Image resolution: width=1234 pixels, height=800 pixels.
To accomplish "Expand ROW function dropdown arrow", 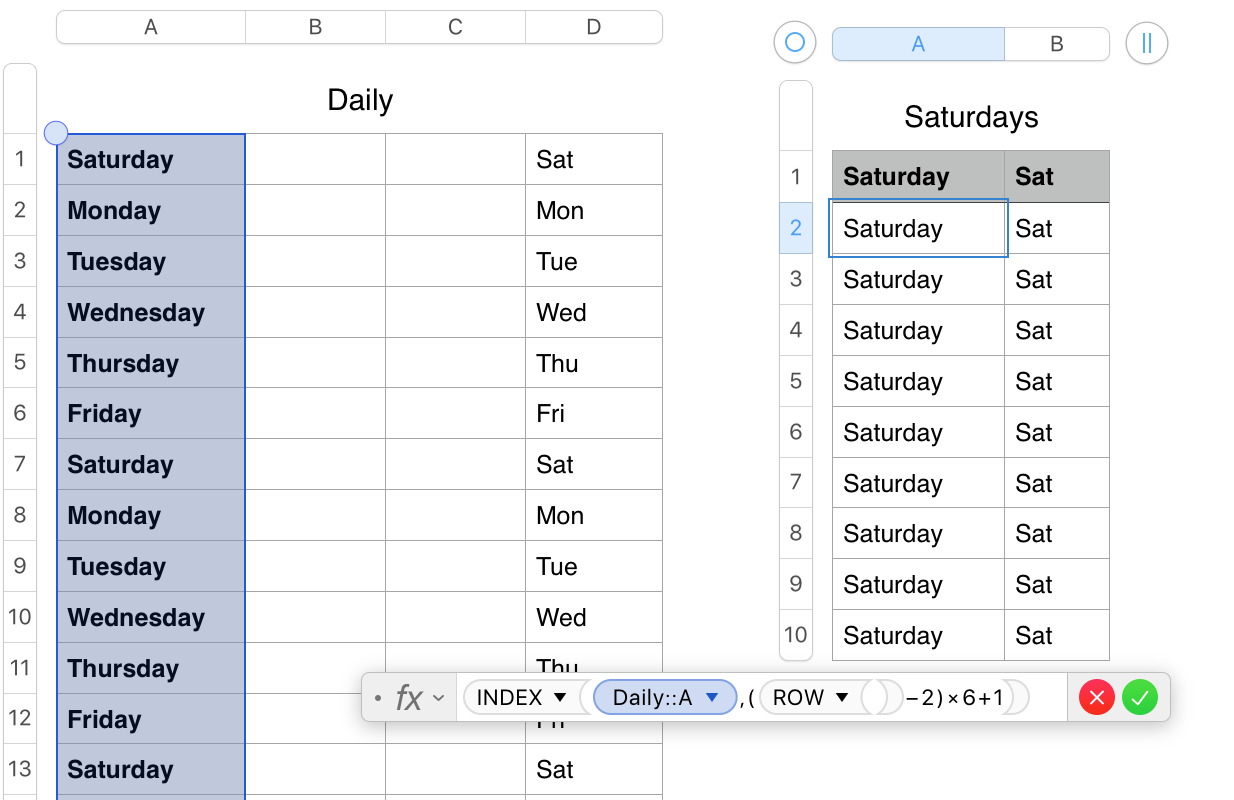I will coord(842,698).
